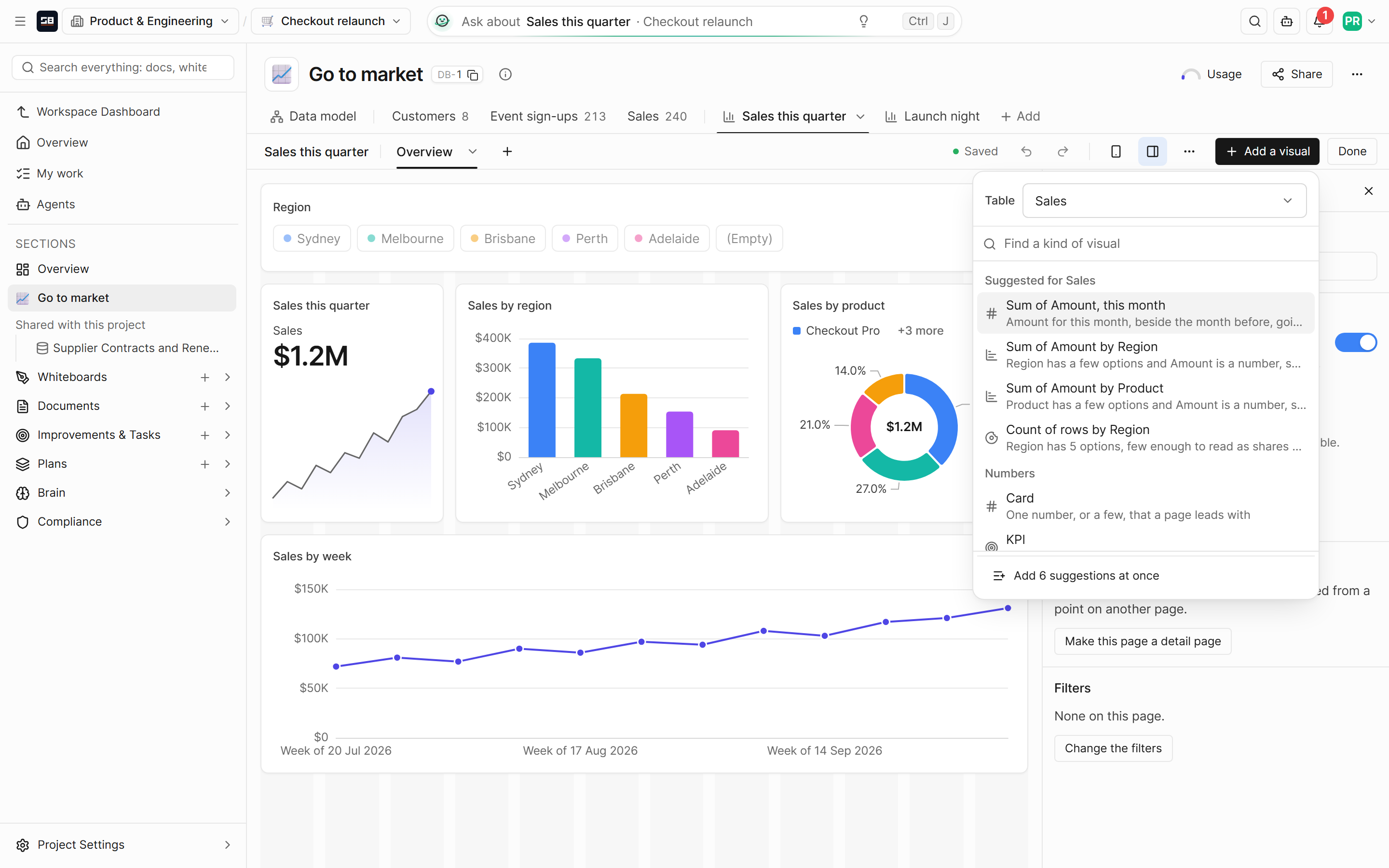Expand the Overview page dropdown chevron
Image resolution: width=1389 pixels, height=868 pixels.
tap(473, 151)
